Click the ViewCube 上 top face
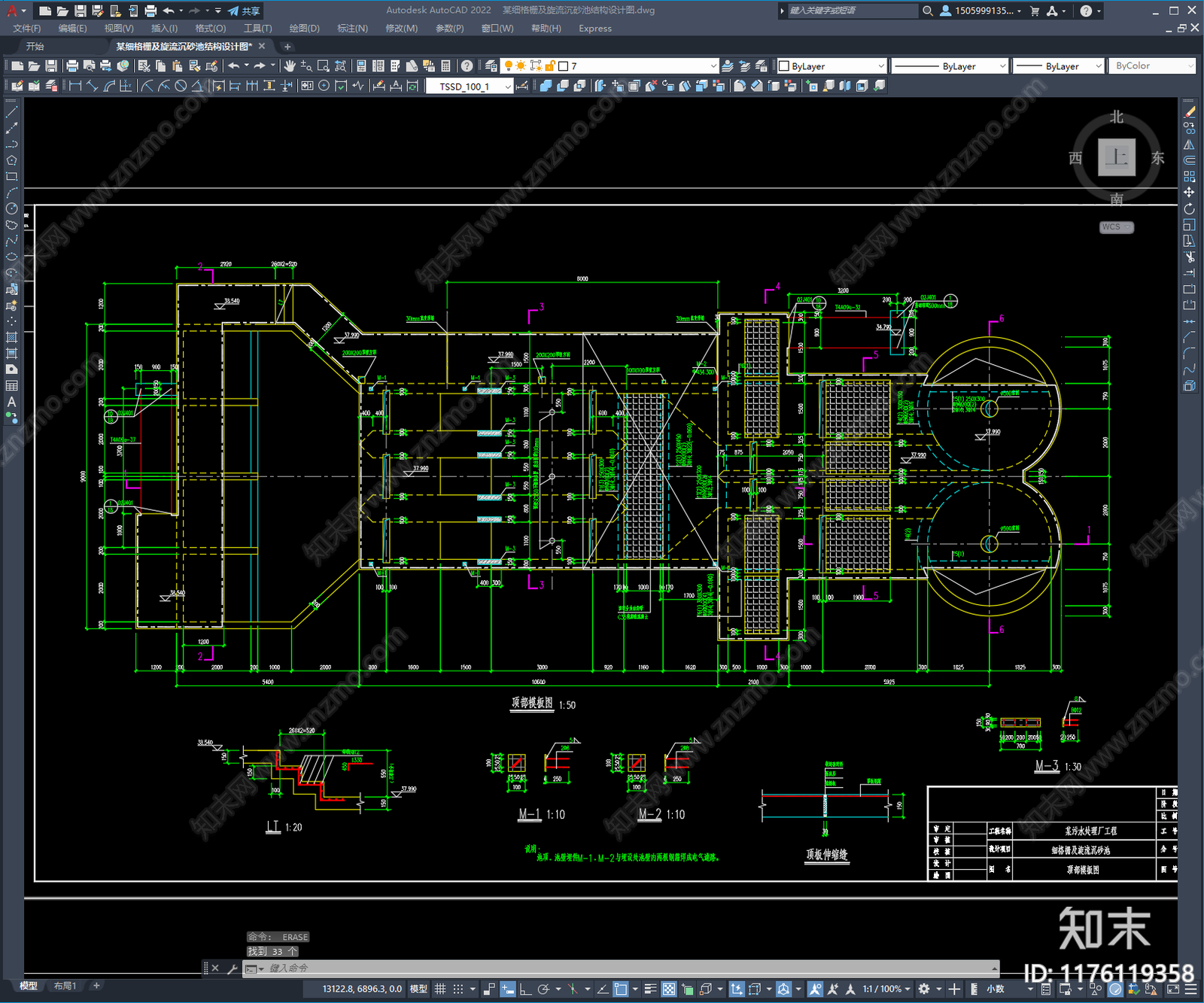This screenshot has height=1003, width=1204. [x=1117, y=157]
